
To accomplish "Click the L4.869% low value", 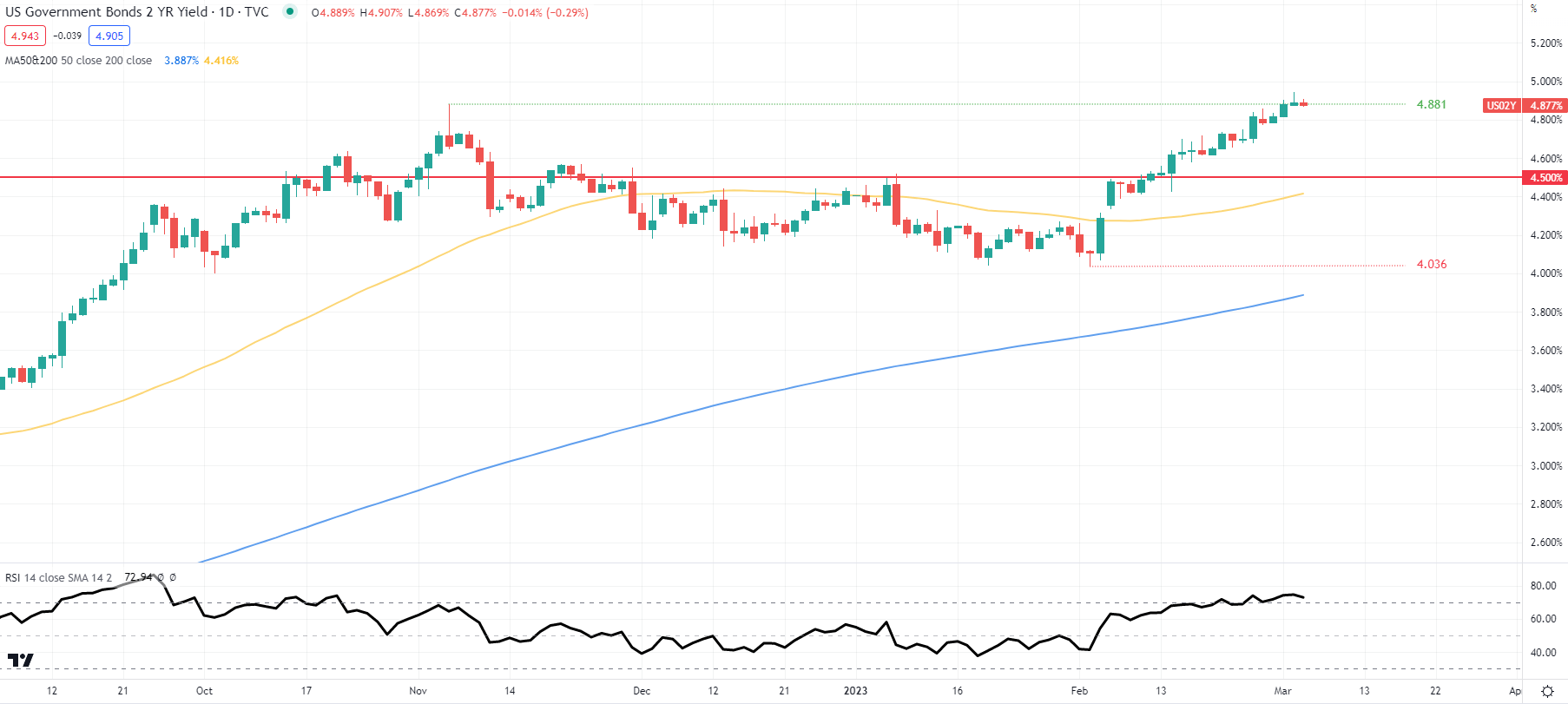I will tap(429, 13).
